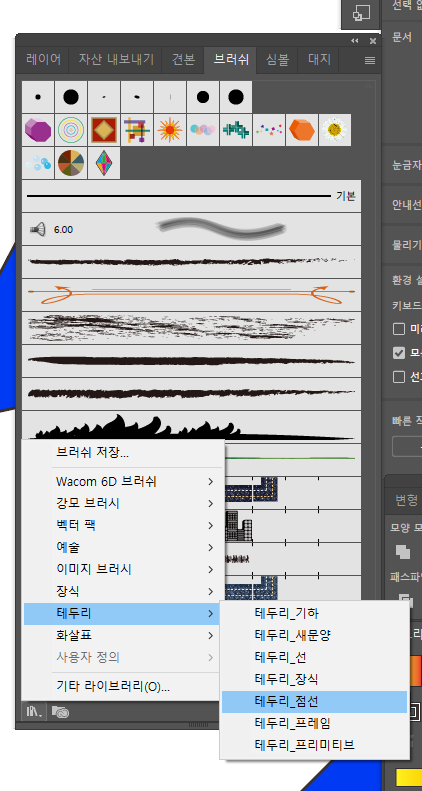This screenshot has height=791, width=422.
Task: Select 테두리_프레임 from the submenu
Action: tap(314, 723)
